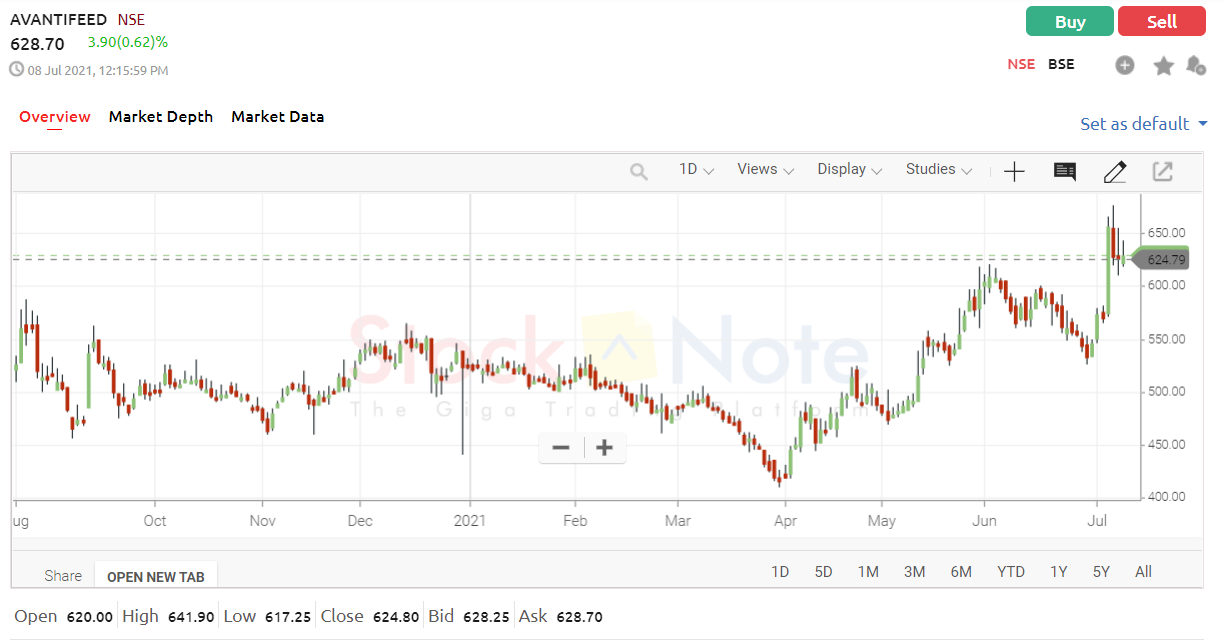
Task: Click the High value 641.90
Action: coord(193,618)
